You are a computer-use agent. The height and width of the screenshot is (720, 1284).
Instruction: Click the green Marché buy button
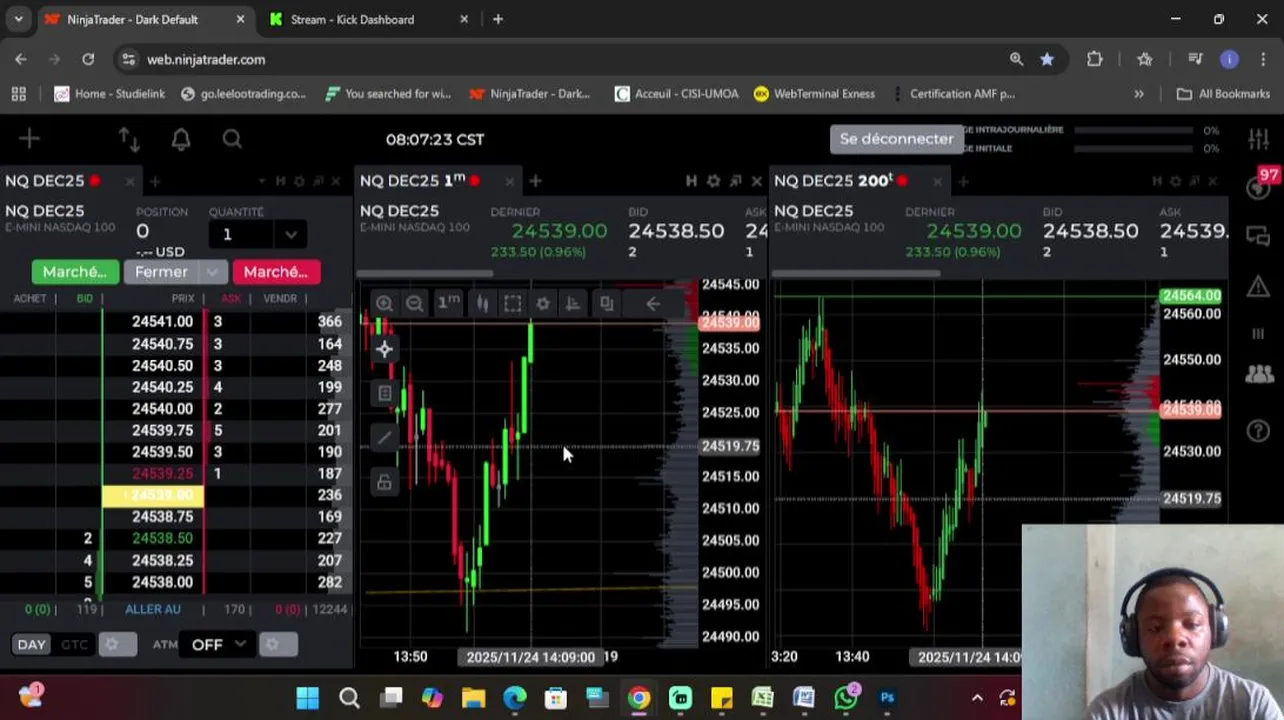click(75, 272)
